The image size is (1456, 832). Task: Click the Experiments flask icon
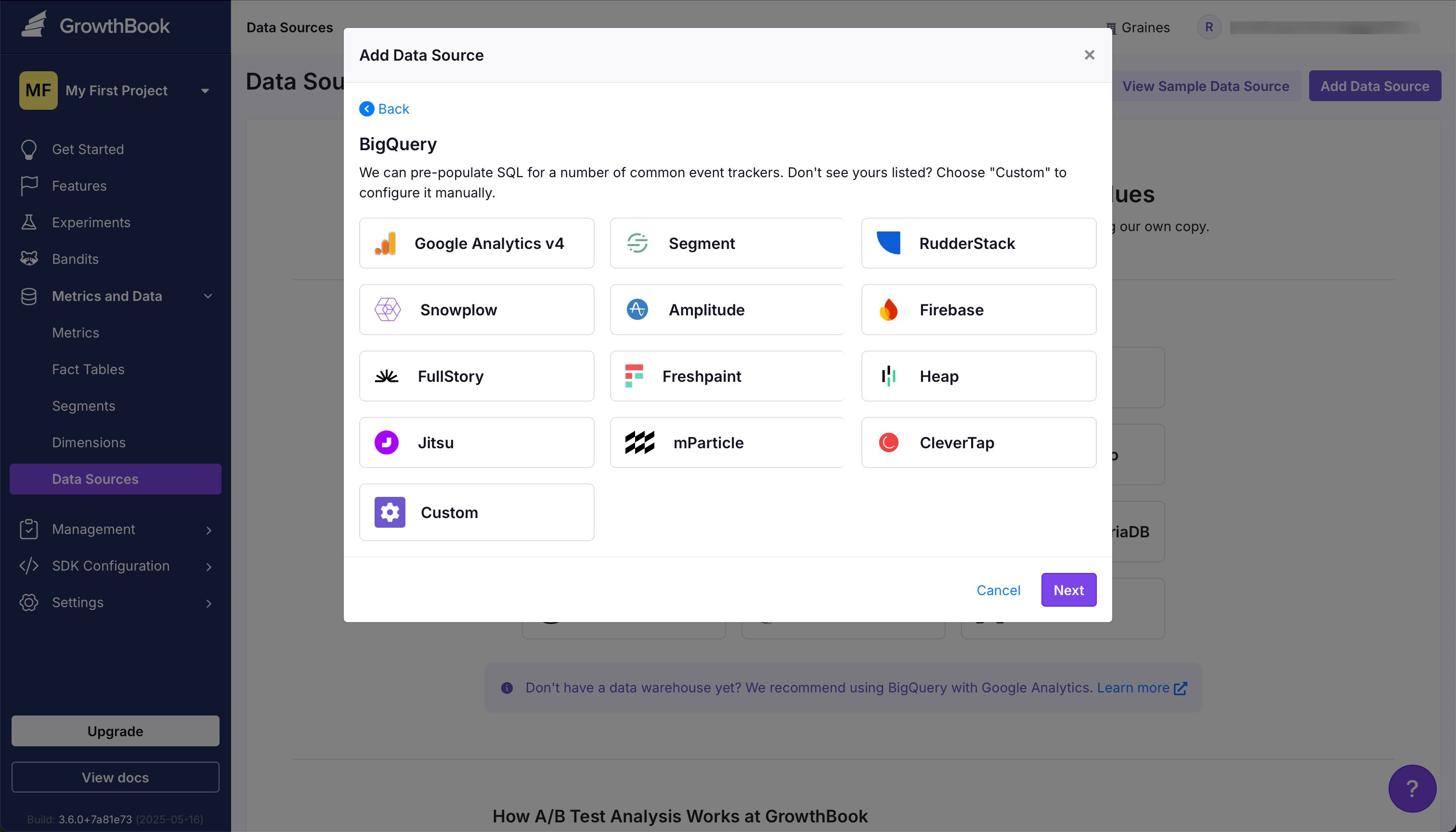(28, 222)
